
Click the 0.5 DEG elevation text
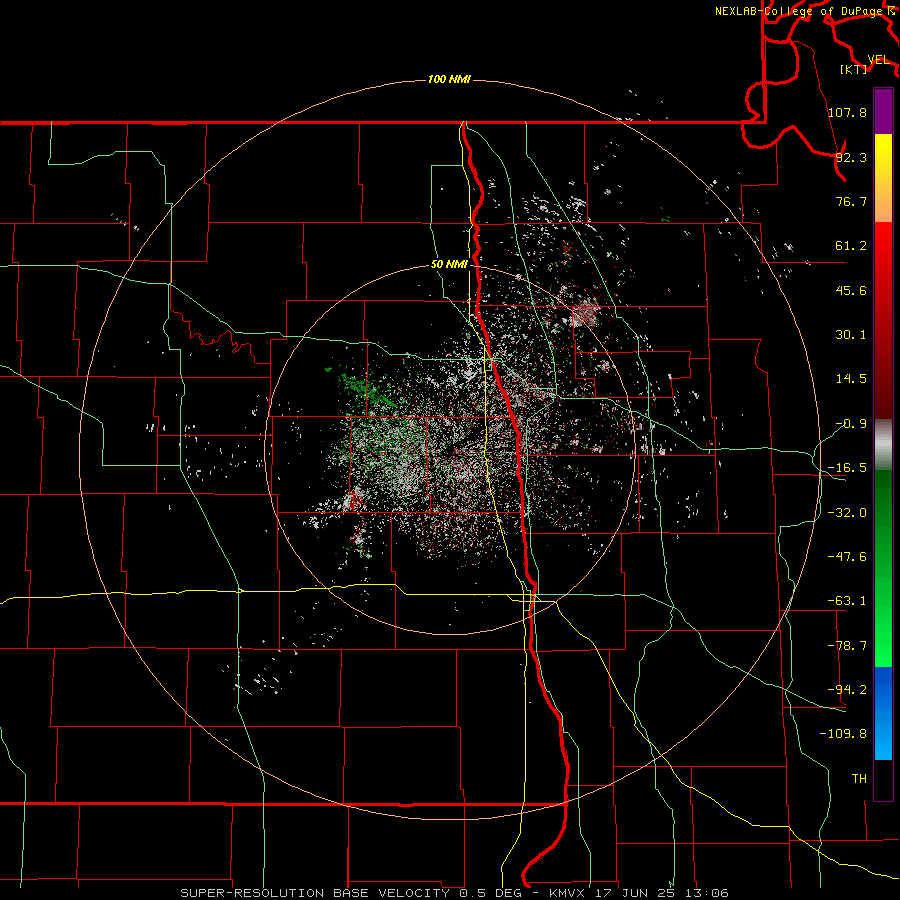(x=490, y=893)
